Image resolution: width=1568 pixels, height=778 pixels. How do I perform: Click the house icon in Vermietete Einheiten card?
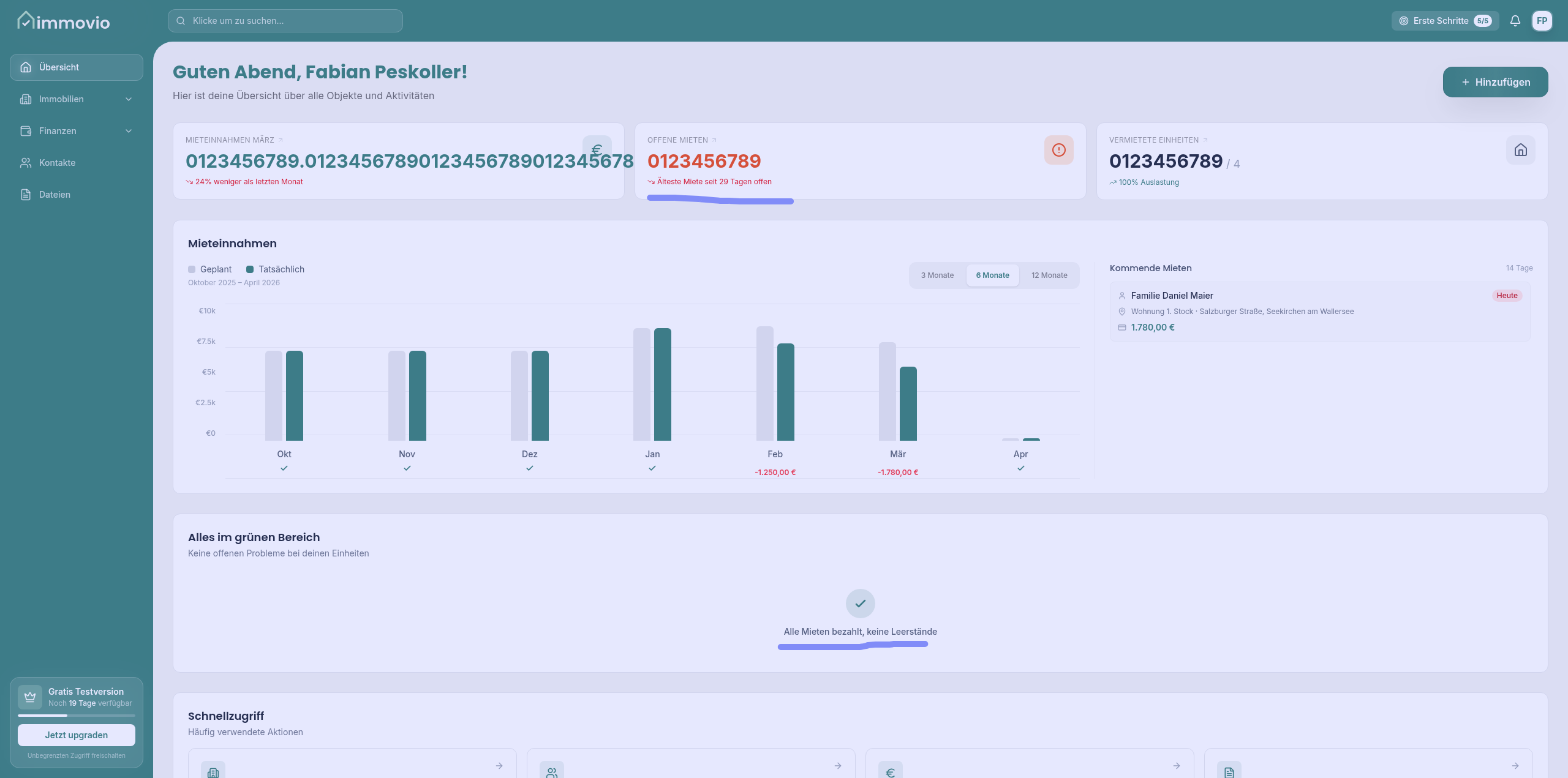pyautogui.click(x=1520, y=150)
